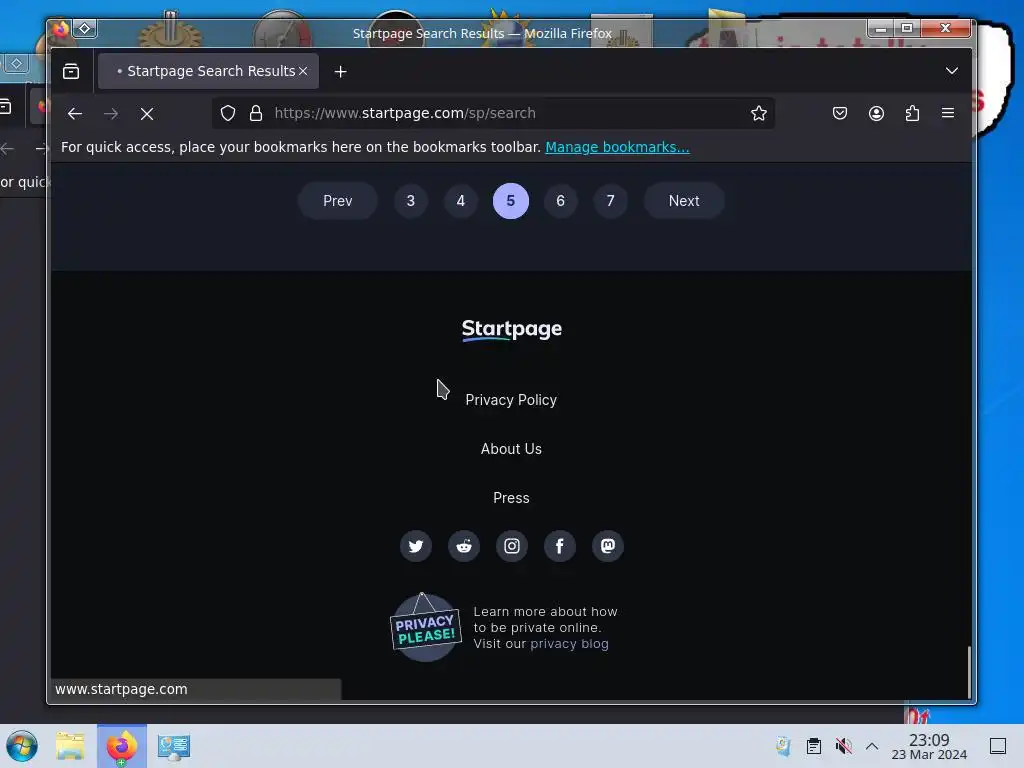Open Startpage's Reddit icon
This screenshot has width=1024, height=768.
point(464,546)
